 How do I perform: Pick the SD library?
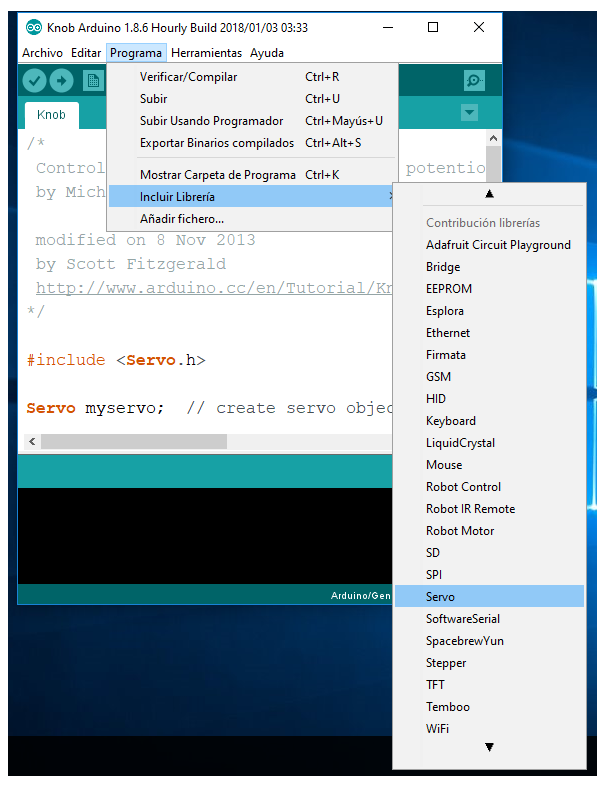(x=489, y=553)
